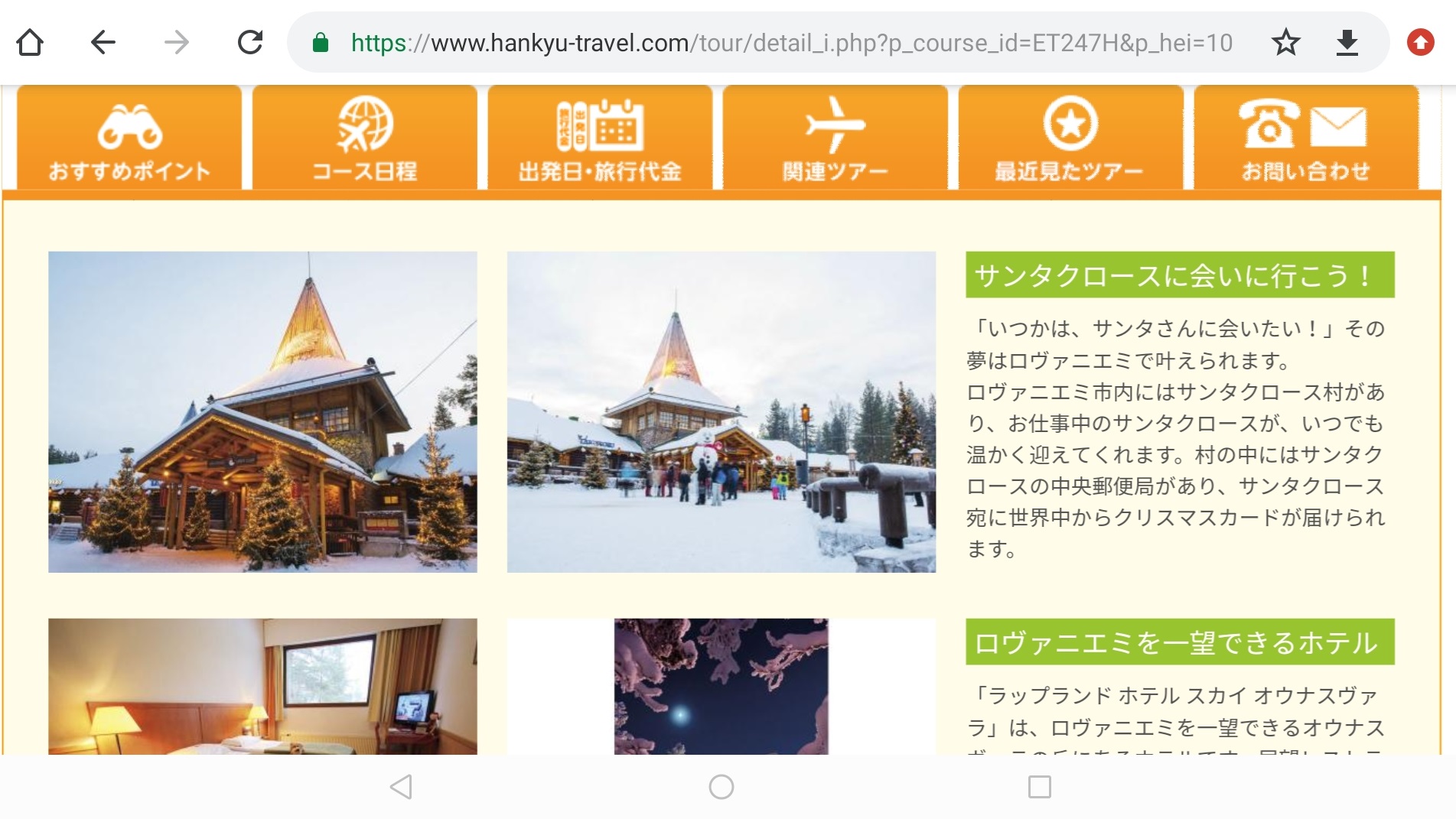Show the 最近見たツアー tab

[1070, 138]
